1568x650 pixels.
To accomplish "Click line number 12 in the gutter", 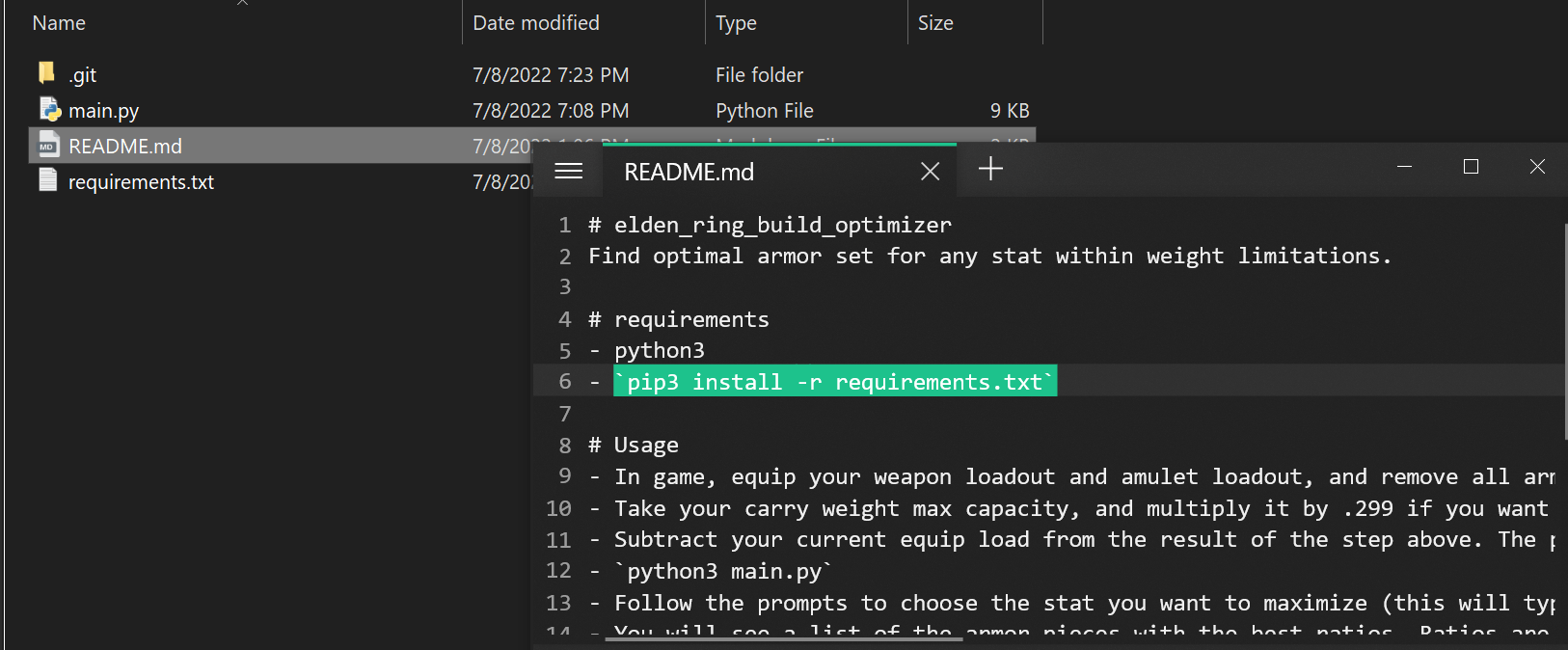I will [558, 571].
